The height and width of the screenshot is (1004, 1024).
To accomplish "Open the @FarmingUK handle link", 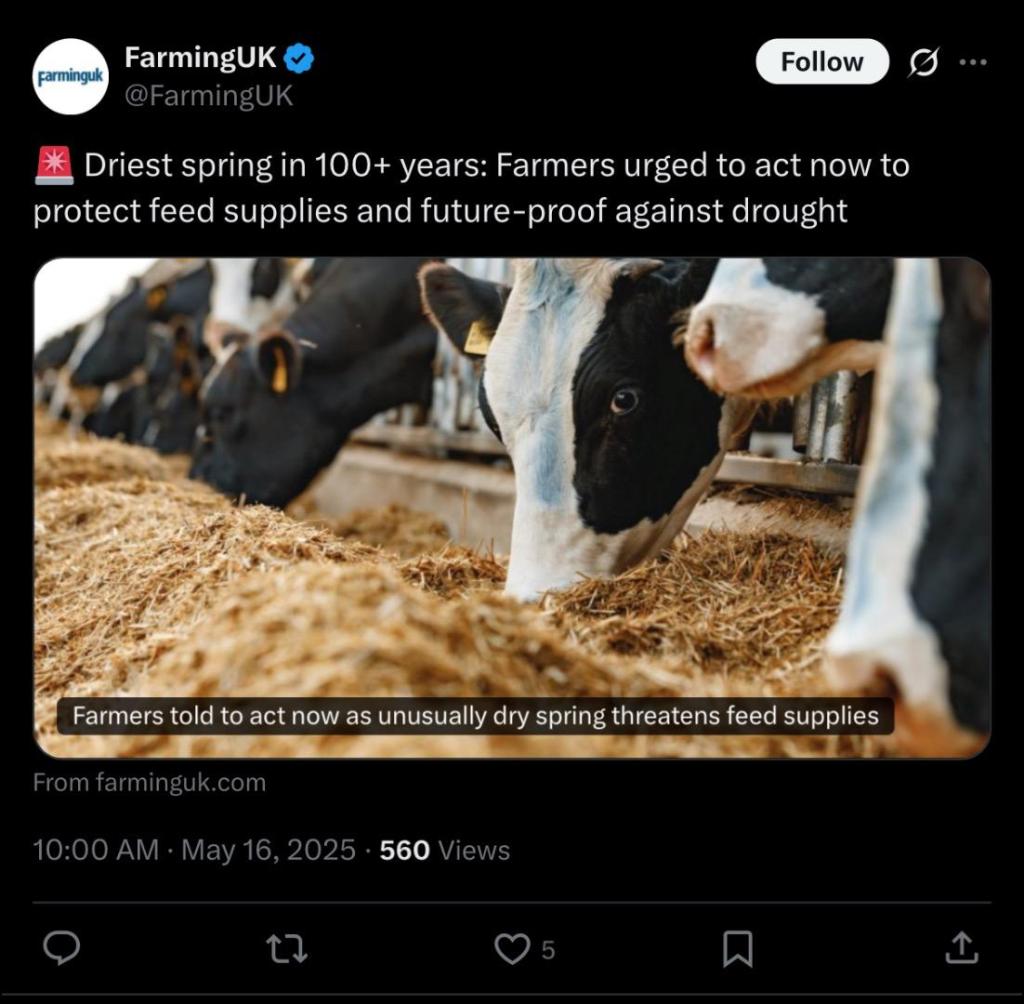I will point(208,95).
